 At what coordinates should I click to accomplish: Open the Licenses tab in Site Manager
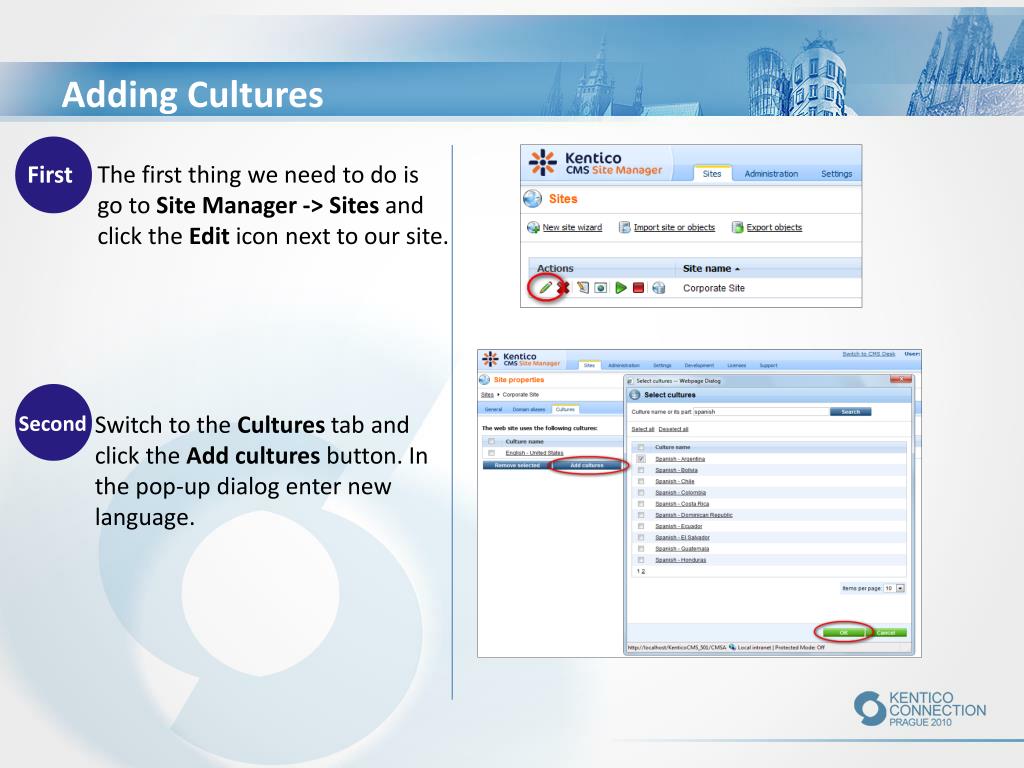pos(737,365)
